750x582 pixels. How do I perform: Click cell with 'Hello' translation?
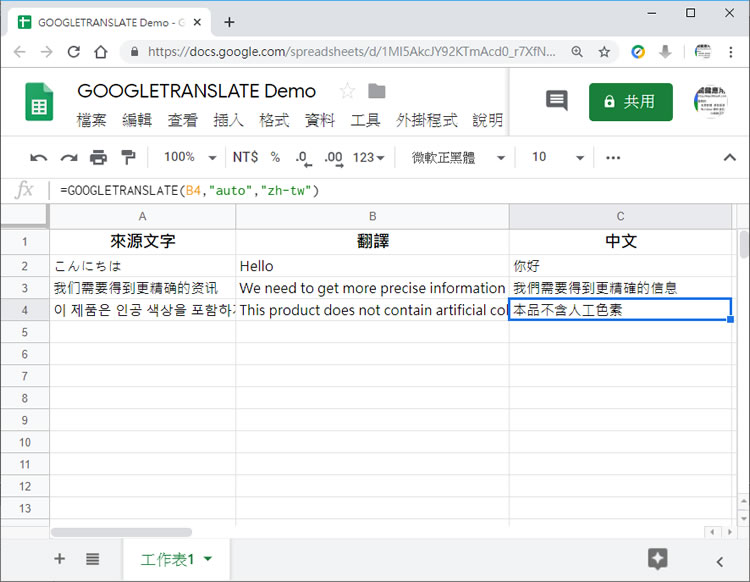[373, 266]
